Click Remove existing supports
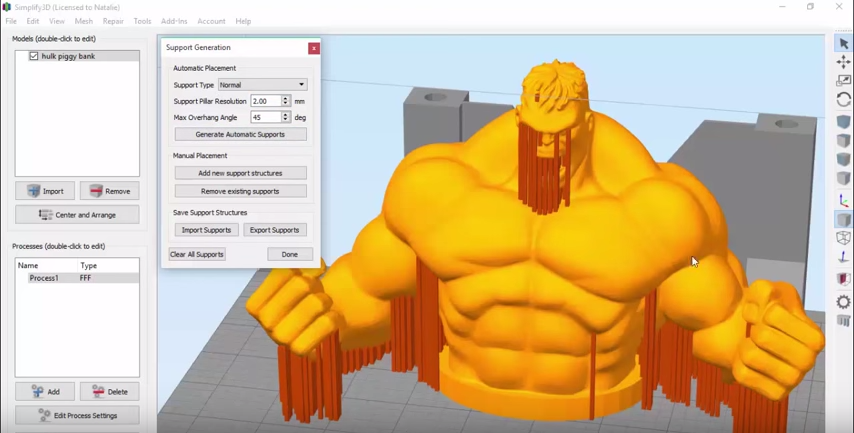 point(240,192)
